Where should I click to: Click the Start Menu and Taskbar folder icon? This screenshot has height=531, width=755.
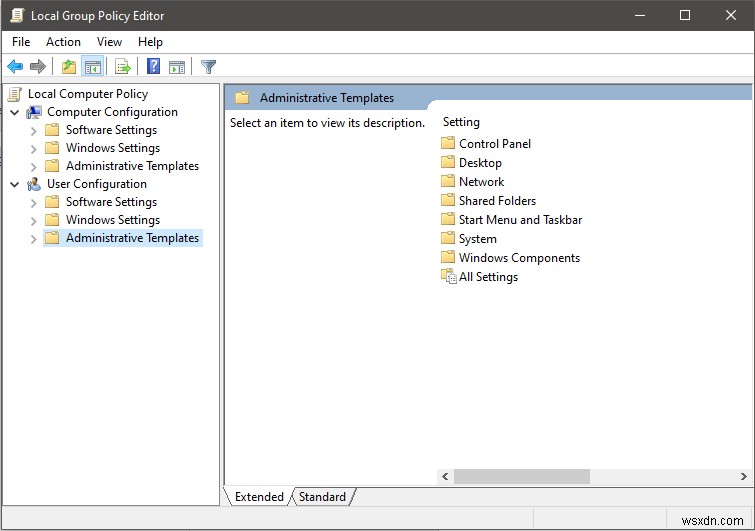coord(448,220)
